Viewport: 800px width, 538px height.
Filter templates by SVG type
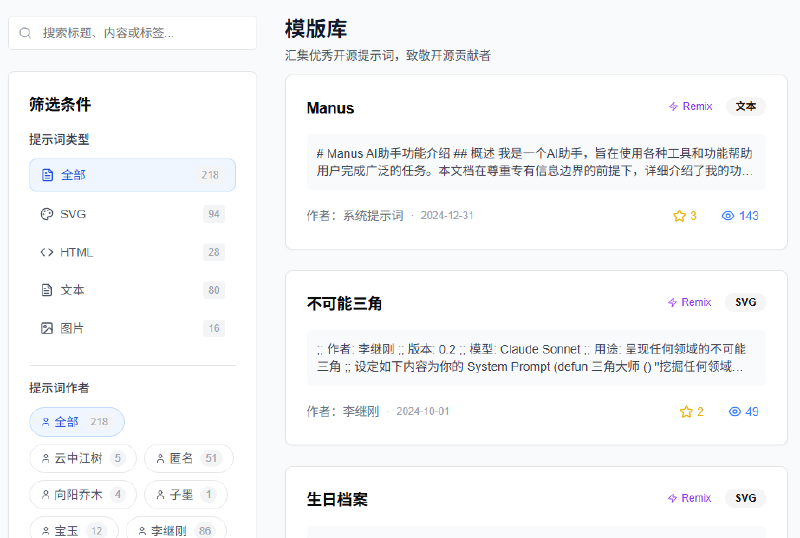[132, 214]
